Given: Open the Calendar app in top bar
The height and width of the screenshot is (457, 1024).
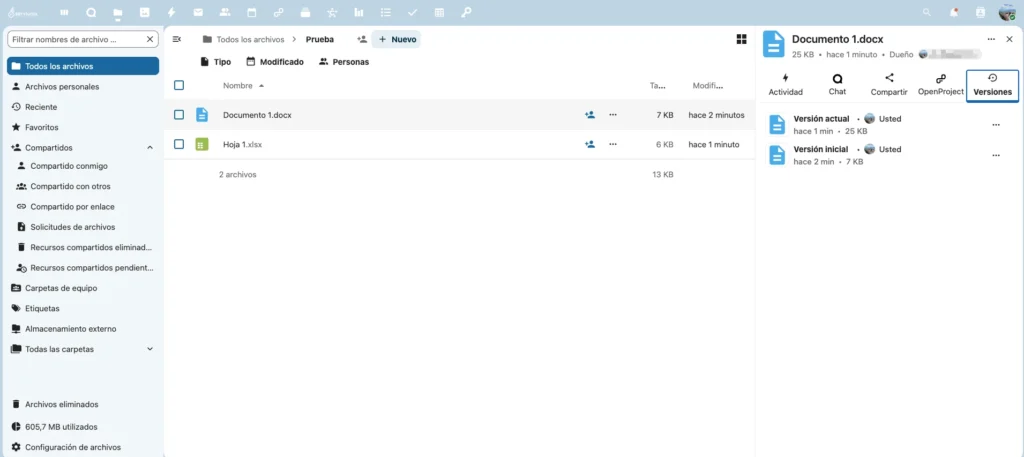Looking at the screenshot, I should coord(251,12).
